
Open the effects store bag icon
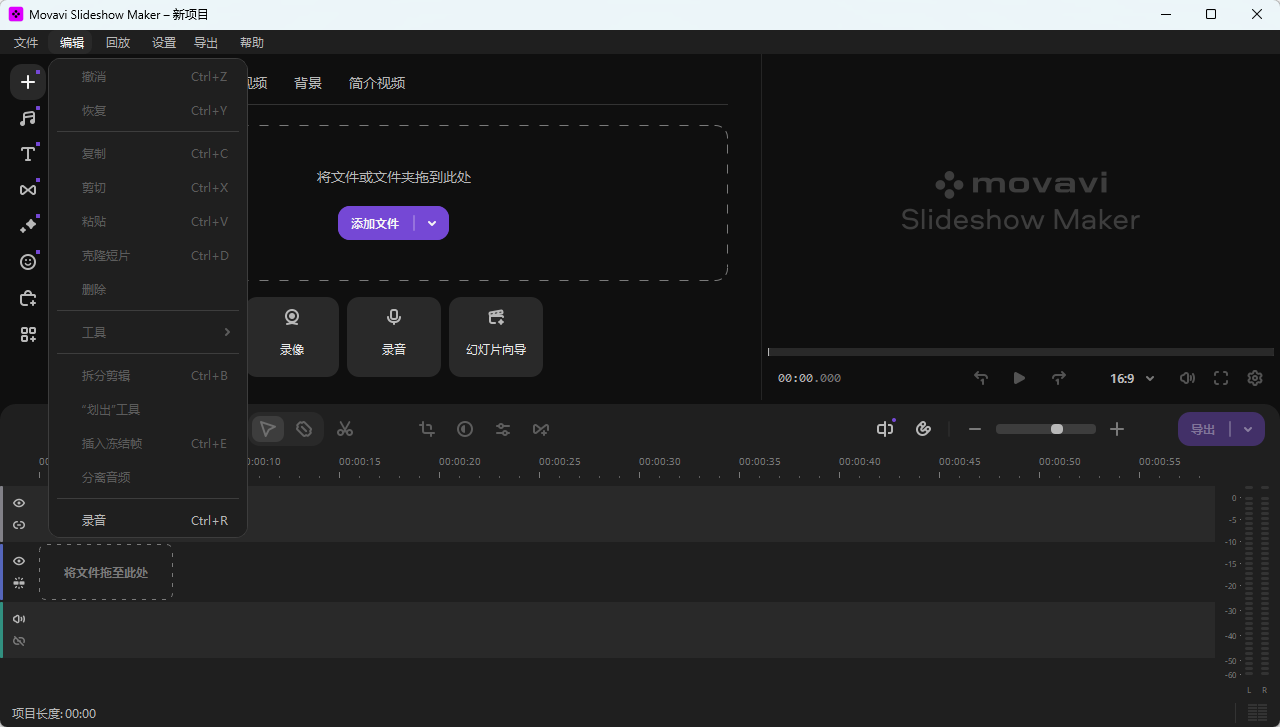(28, 298)
